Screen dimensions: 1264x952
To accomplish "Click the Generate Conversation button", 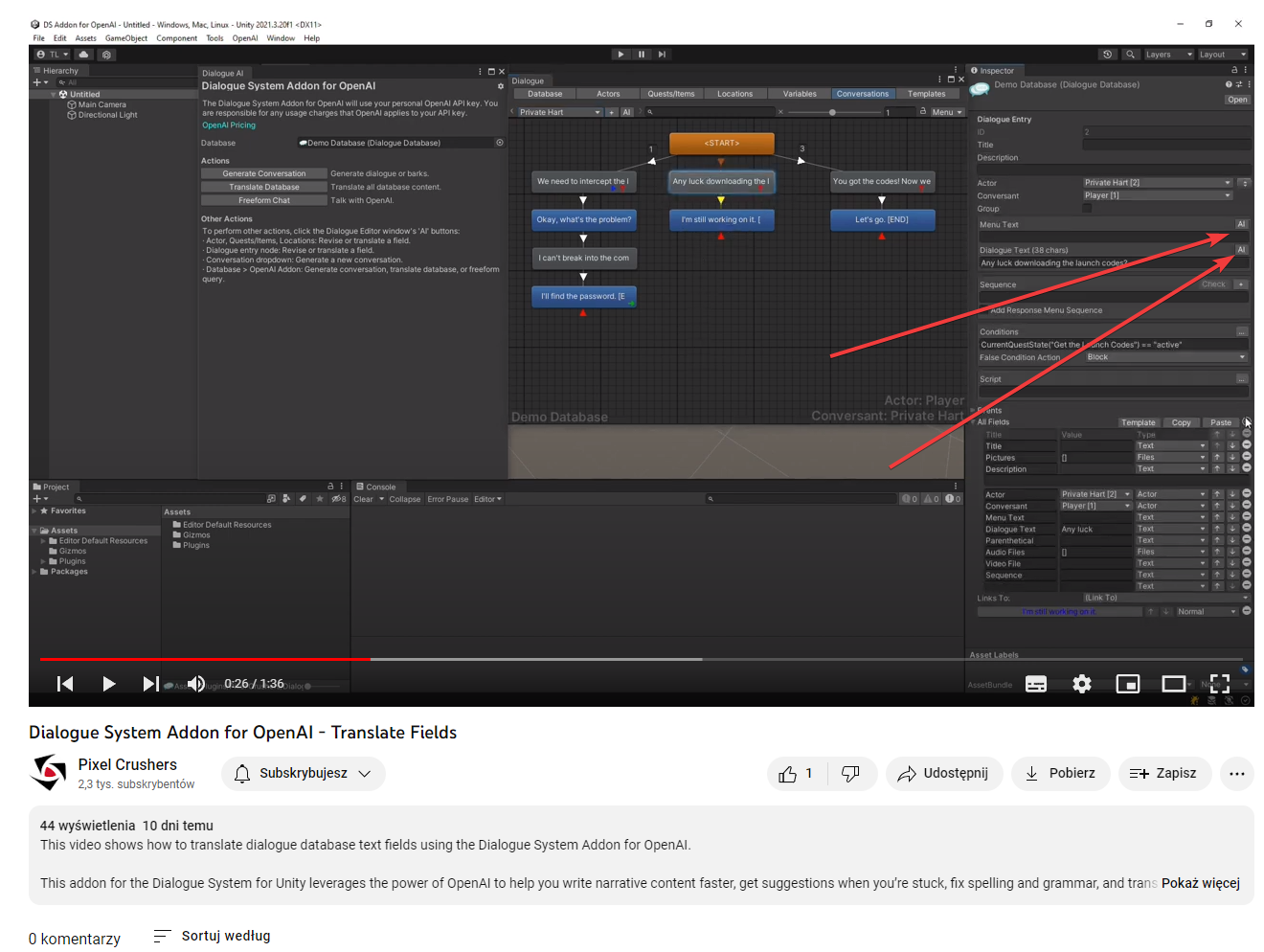I will (x=264, y=173).
